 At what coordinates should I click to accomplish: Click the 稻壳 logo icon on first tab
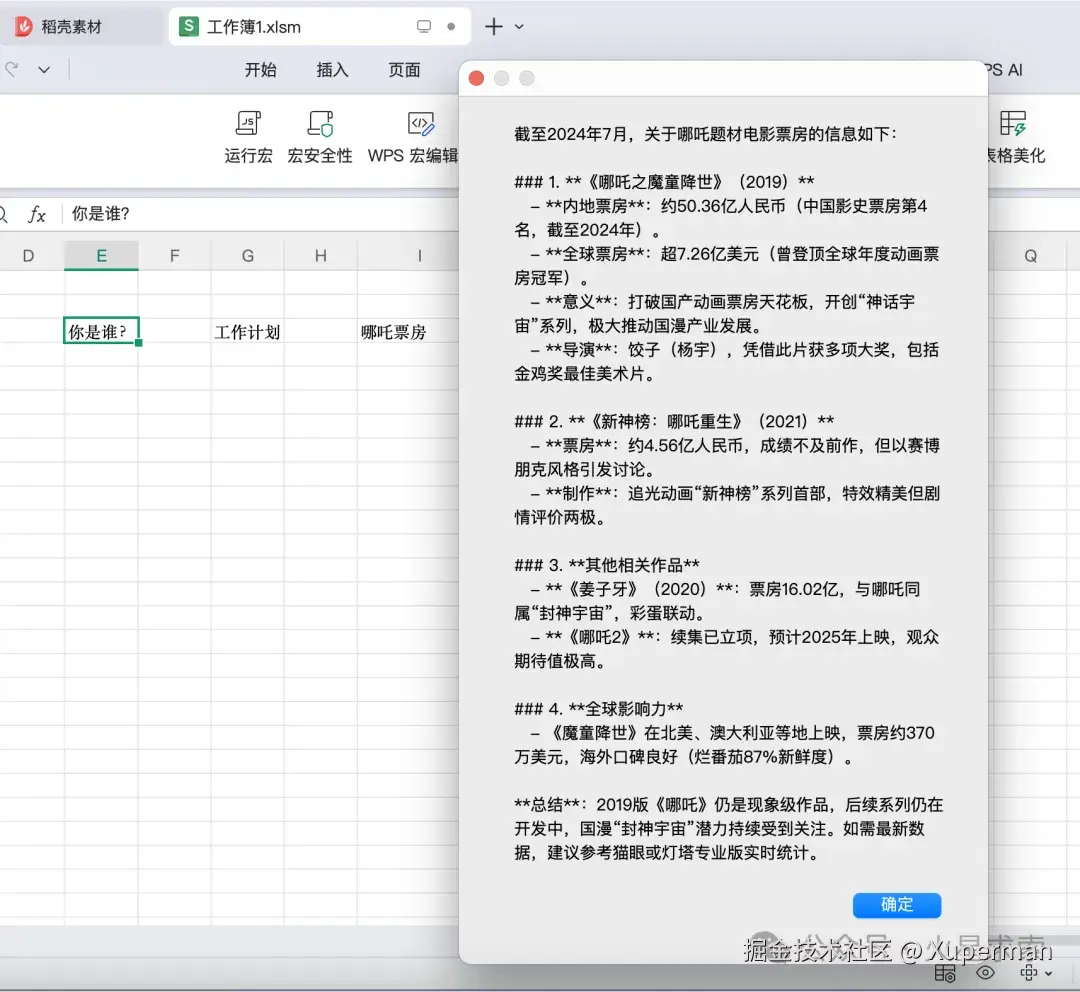pos(23,27)
